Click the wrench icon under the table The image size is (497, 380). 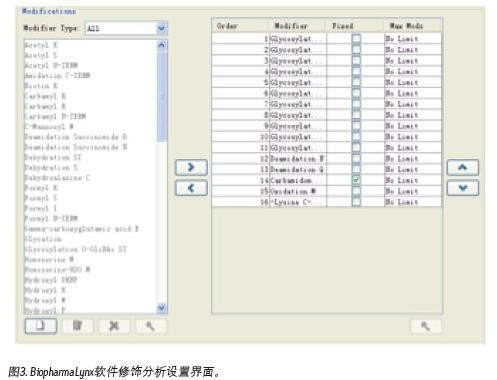(x=426, y=326)
